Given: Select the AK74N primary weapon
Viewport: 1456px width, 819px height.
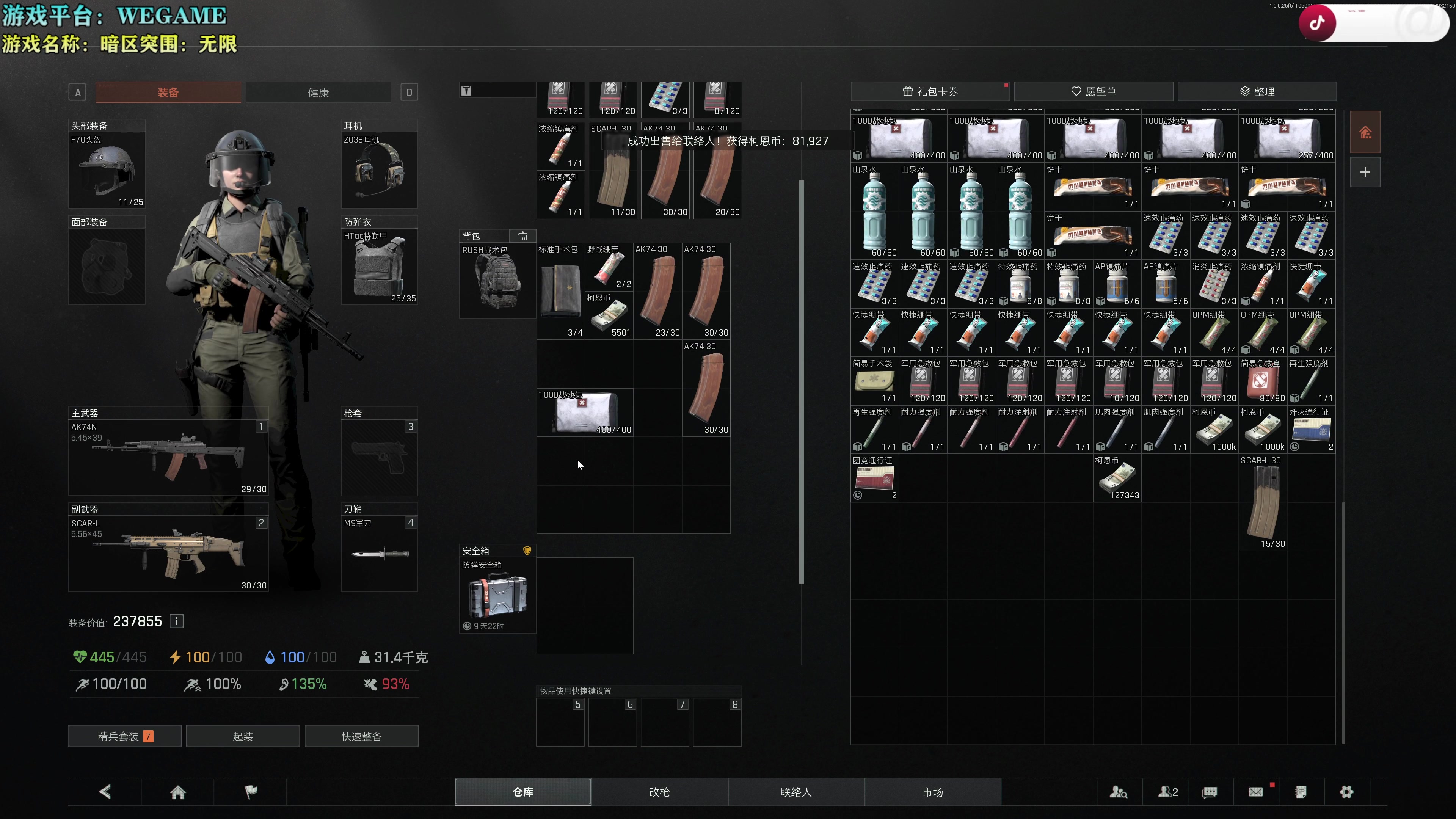Looking at the screenshot, I should [x=168, y=457].
